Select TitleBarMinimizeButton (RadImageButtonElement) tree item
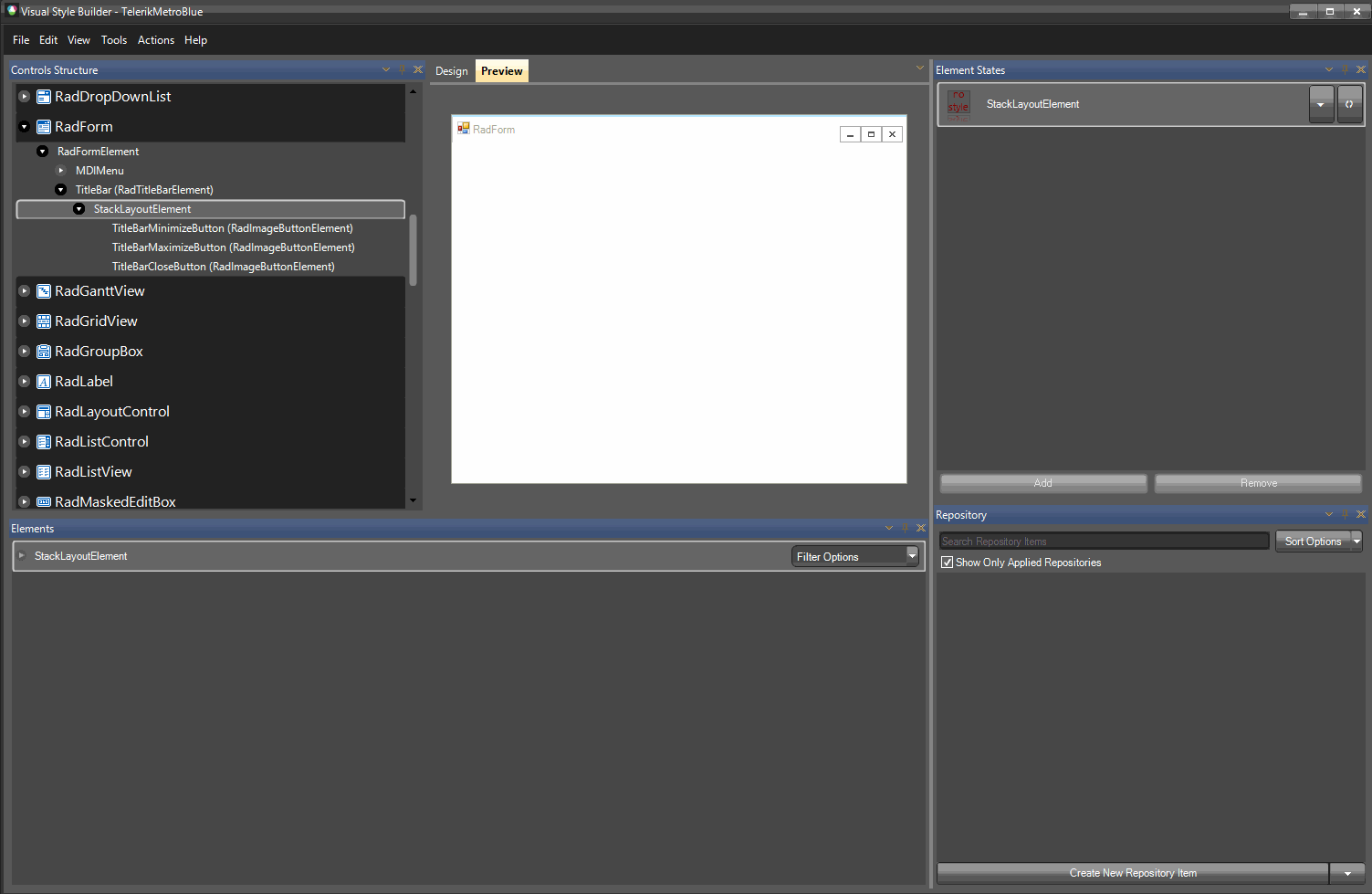The height and width of the screenshot is (894, 1372). coord(233,228)
